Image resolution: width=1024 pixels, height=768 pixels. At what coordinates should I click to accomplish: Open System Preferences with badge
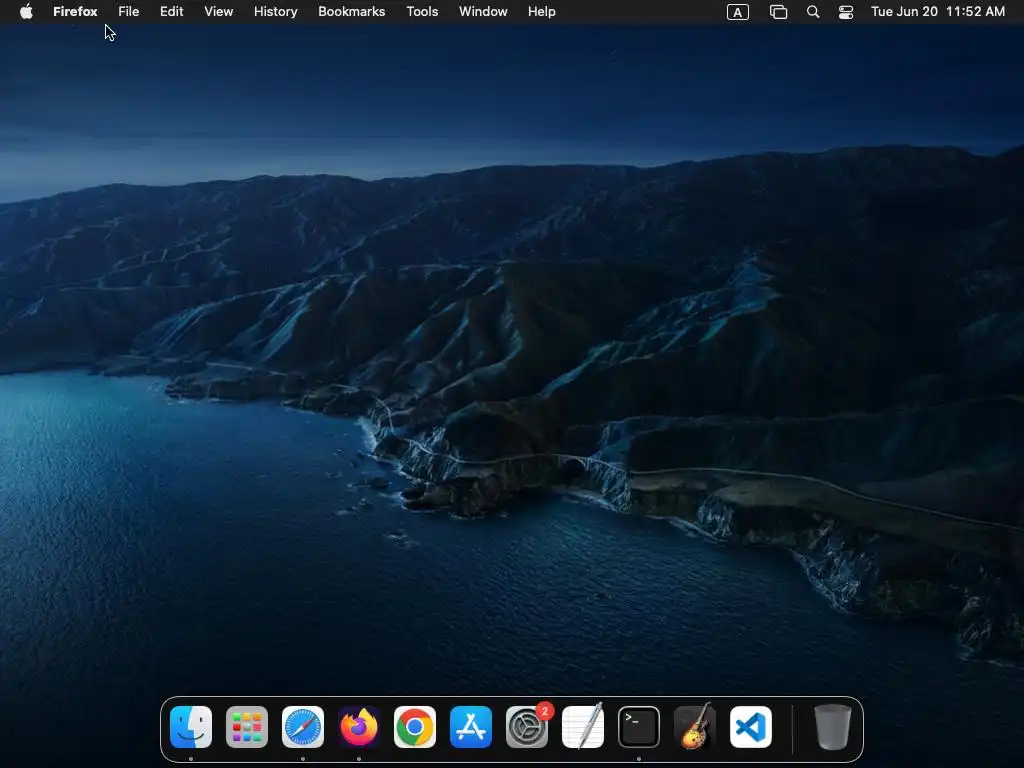[527, 727]
